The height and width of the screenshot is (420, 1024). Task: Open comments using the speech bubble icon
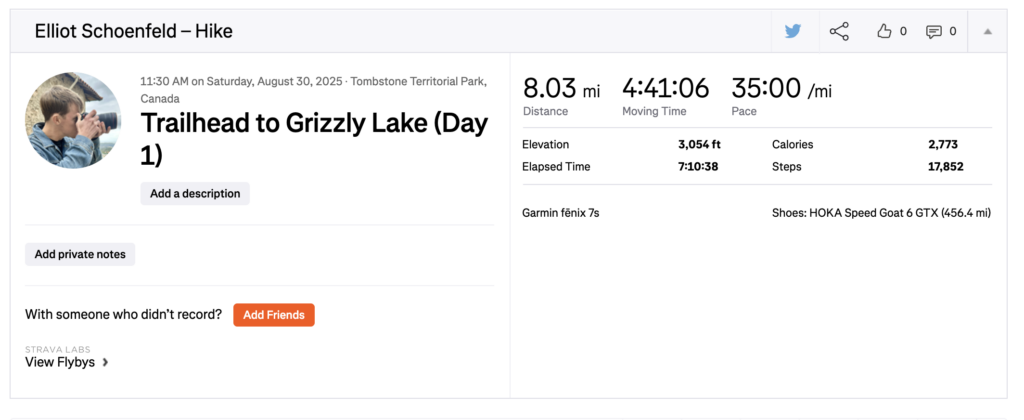[x=934, y=31]
